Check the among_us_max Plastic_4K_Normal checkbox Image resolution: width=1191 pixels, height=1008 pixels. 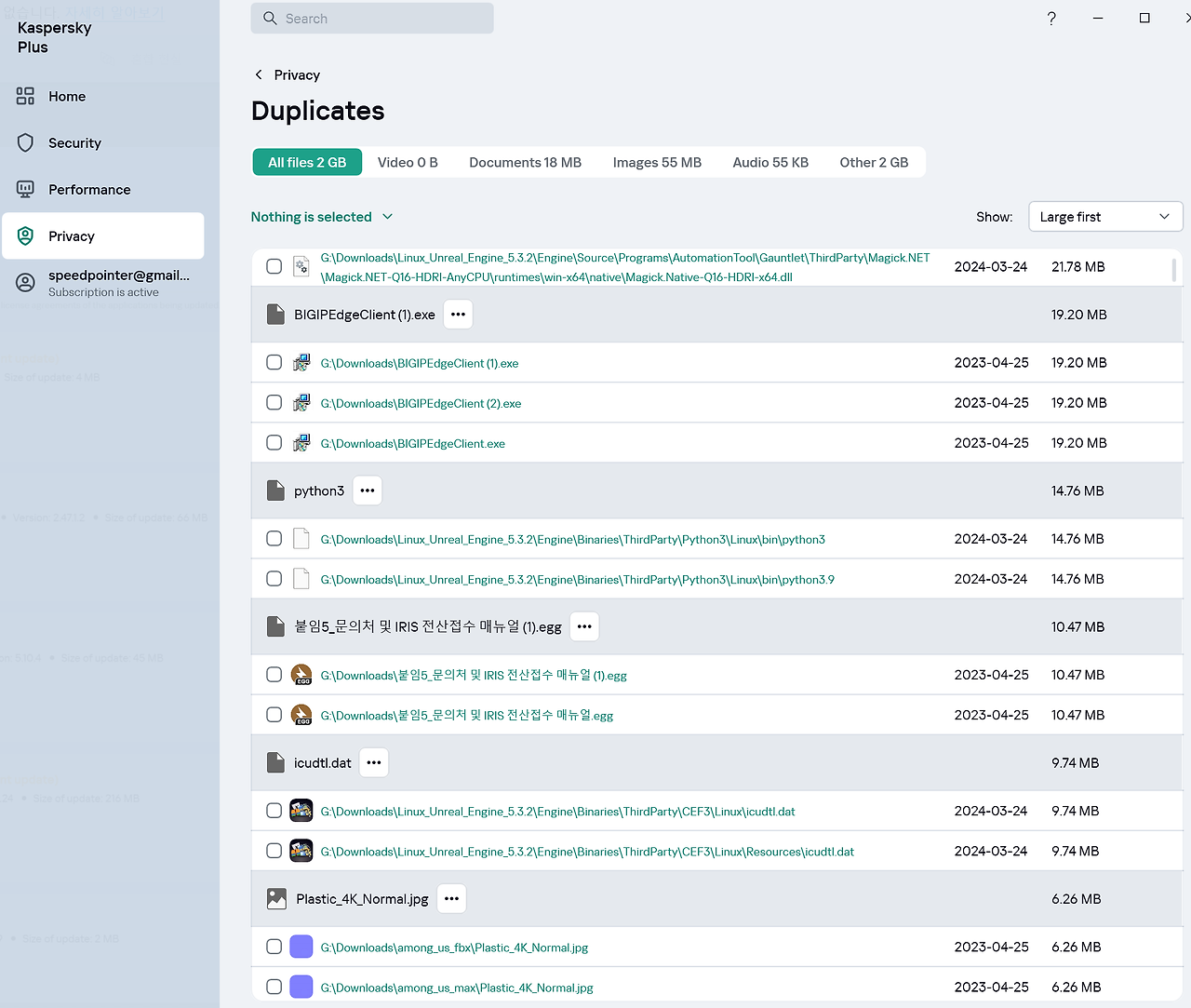274,986
